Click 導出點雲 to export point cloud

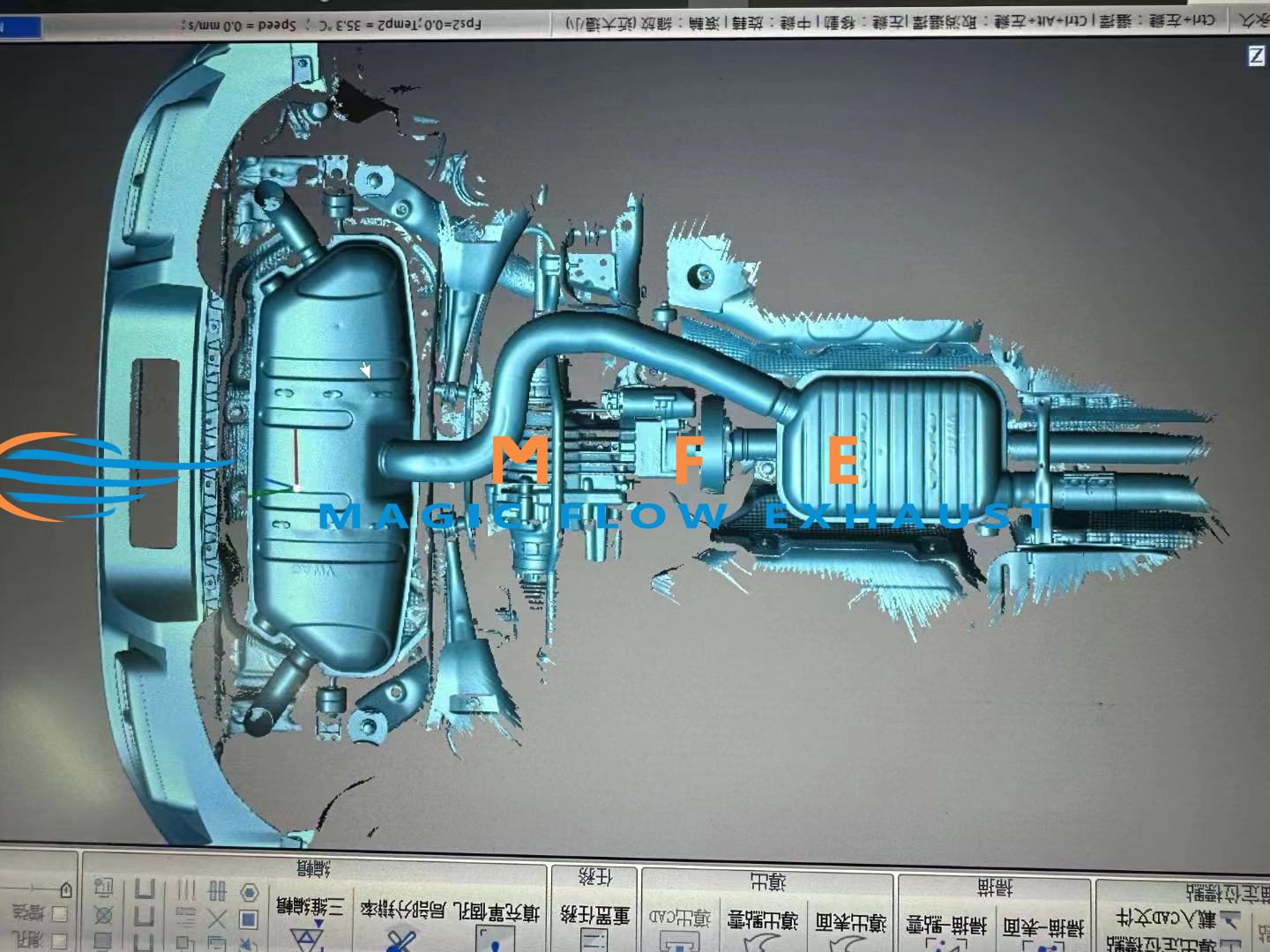(762, 928)
